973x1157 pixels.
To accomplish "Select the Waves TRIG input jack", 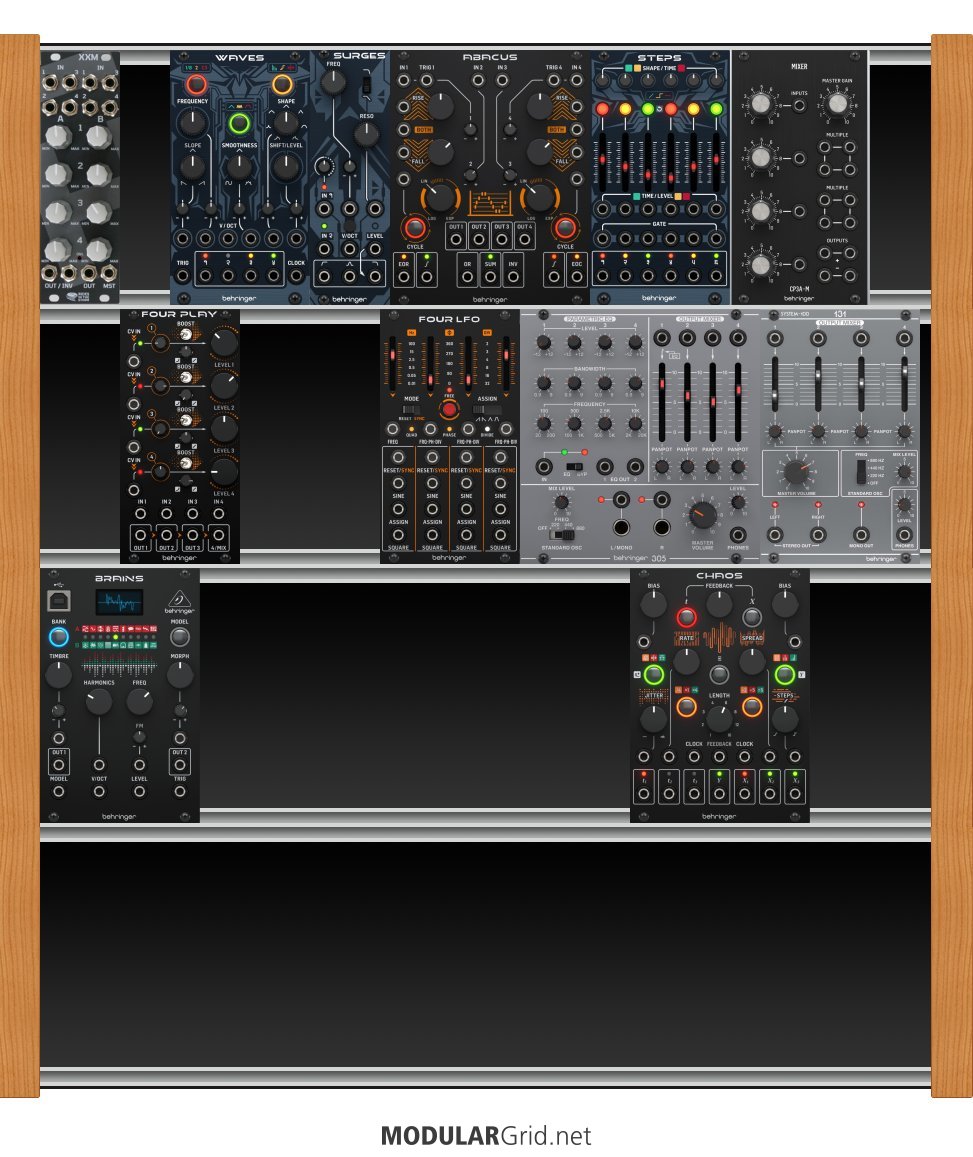I will tap(182, 276).
